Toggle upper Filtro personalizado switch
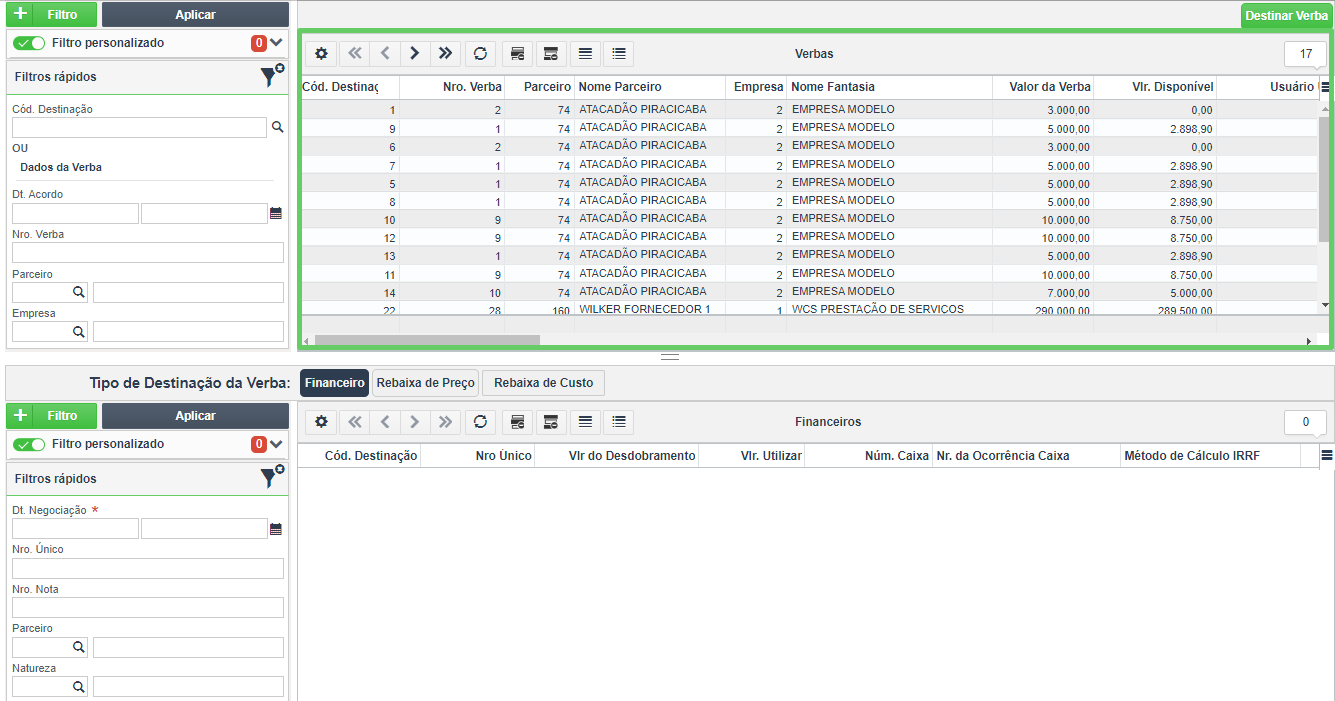This screenshot has height=701, width=1335. pos(29,43)
